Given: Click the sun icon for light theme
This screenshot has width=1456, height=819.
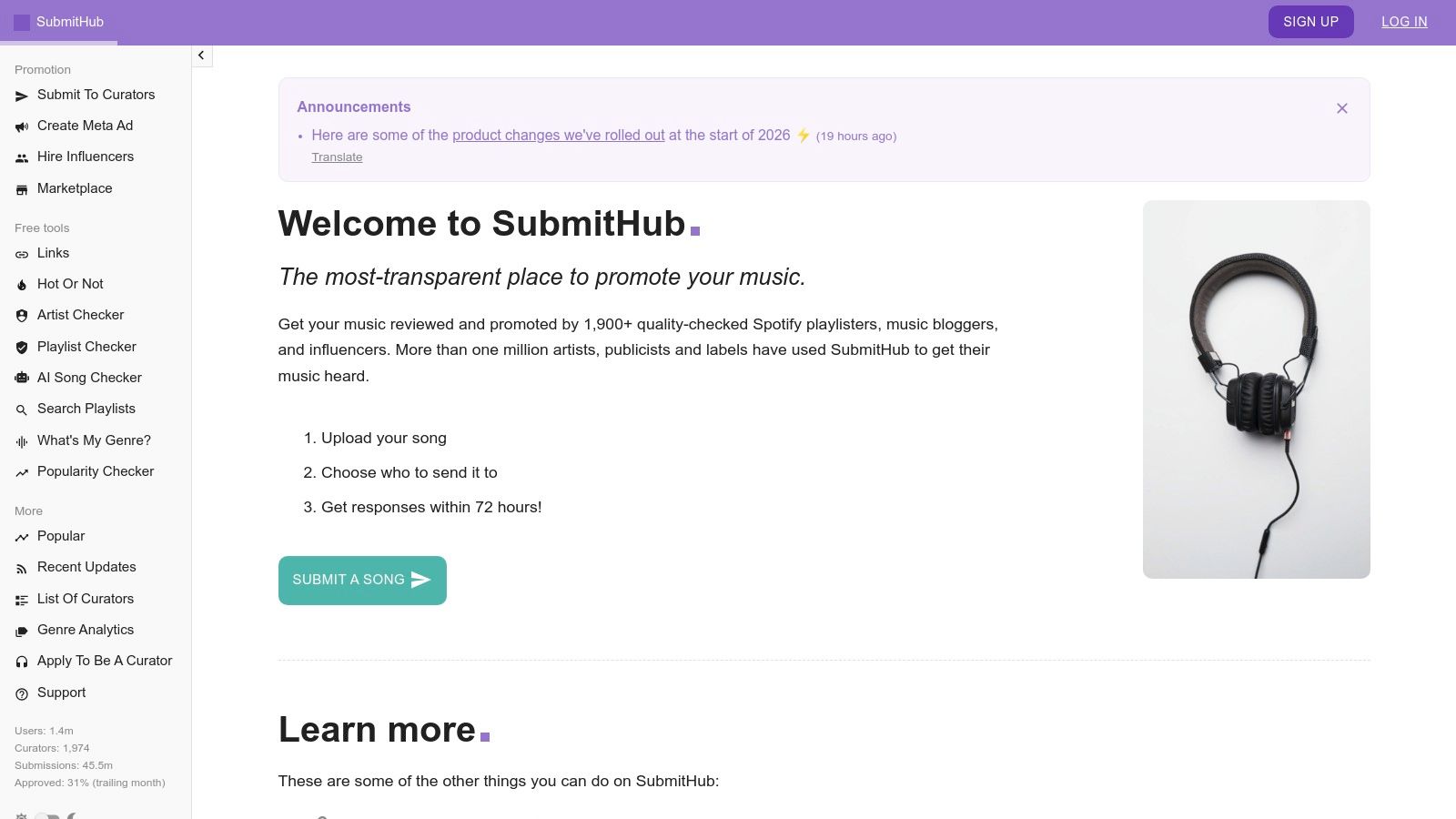Looking at the screenshot, I should point(21,815).
